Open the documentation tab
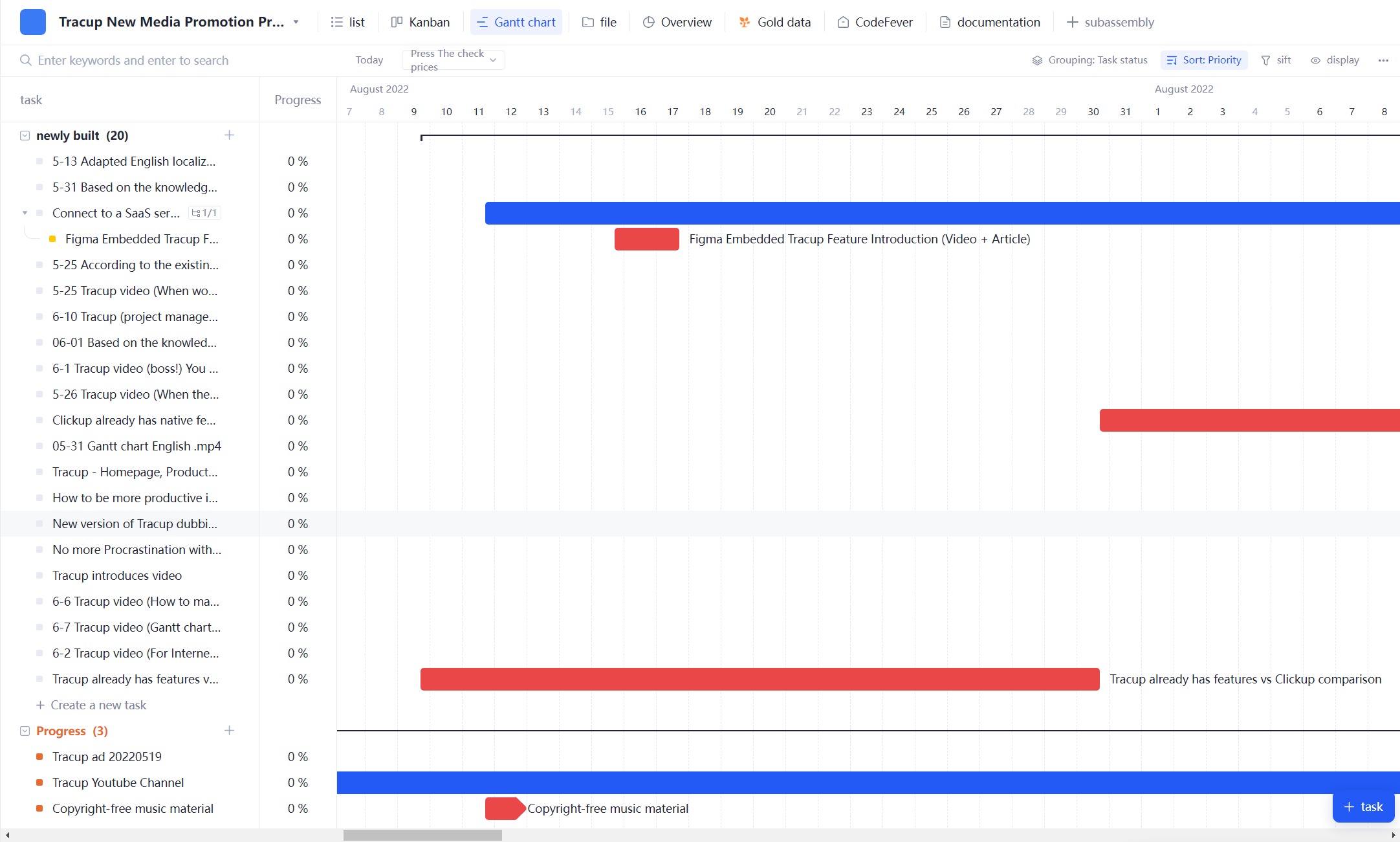The image size is (1400, 842). pos(990,22)
